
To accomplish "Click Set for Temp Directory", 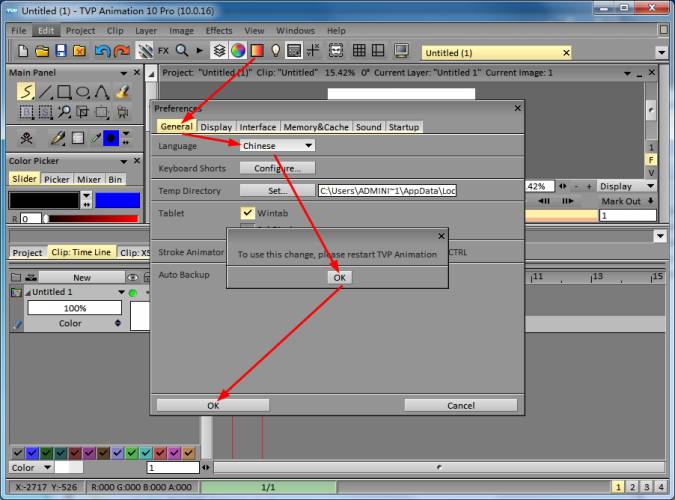I will click(277, 190).
